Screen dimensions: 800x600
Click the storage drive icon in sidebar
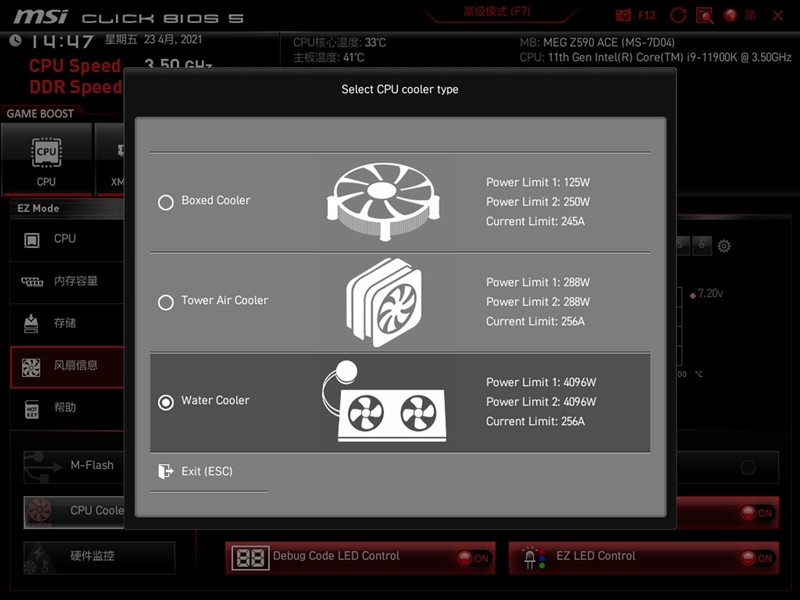31,323
